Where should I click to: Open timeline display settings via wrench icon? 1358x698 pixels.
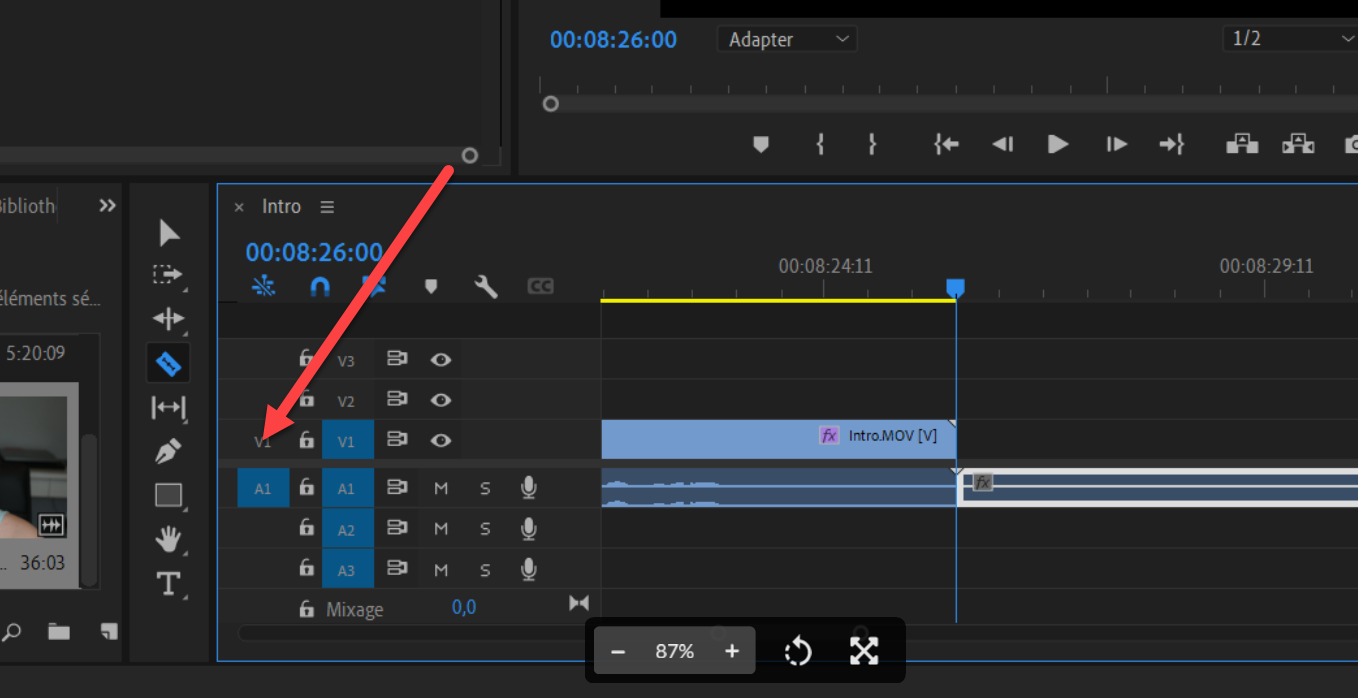tap(486, 287)
